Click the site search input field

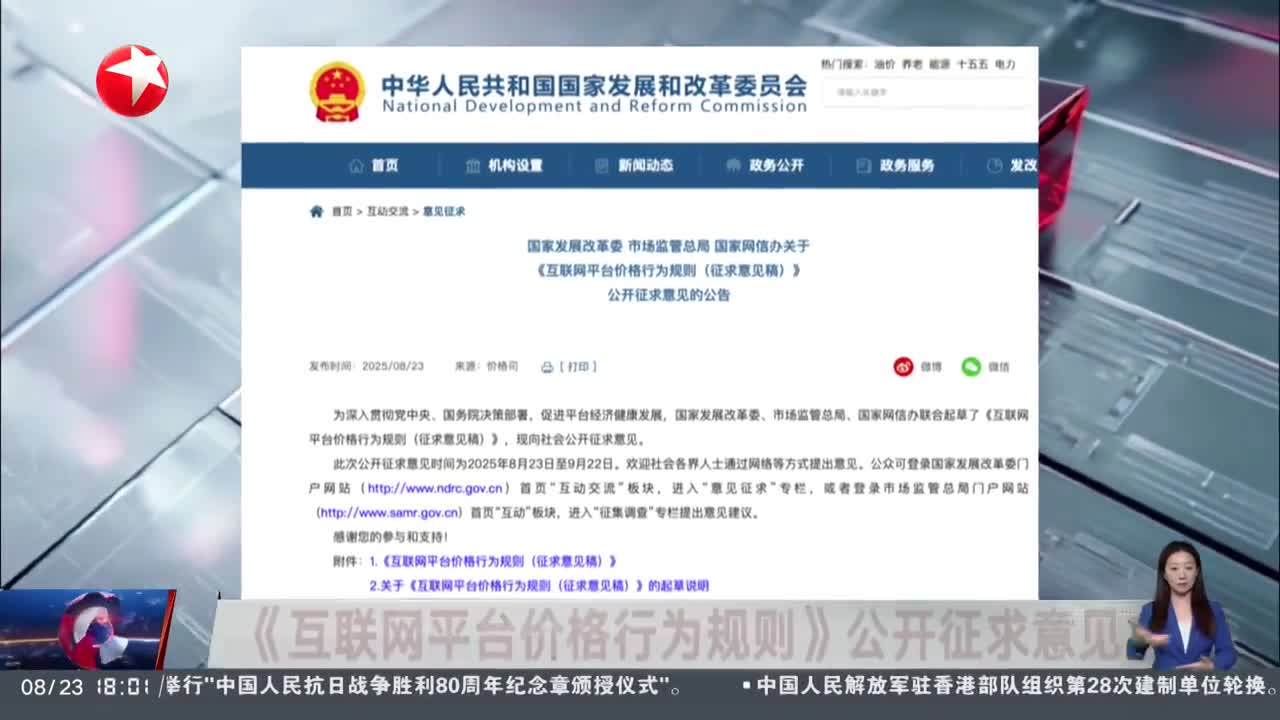pos(925,92)
